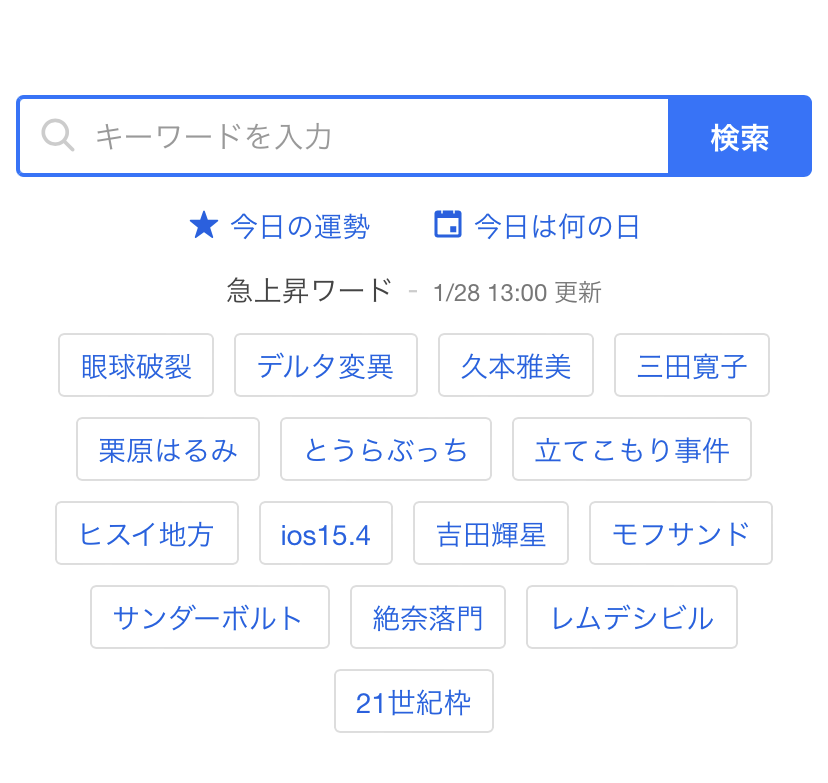The image size is (828, 783).
Task: Choose the サンダーボルト trending word
Action: pyautogui.click(x=209, y=618)
